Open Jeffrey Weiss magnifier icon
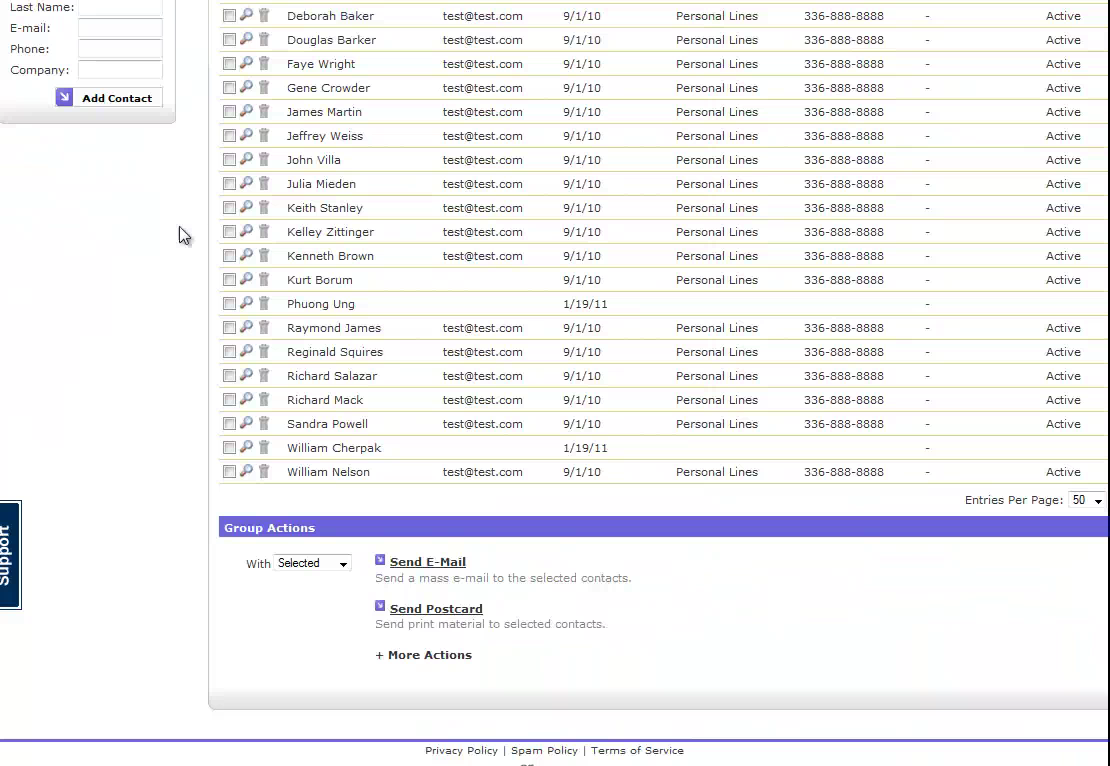Viewport: 1110px width, 766px height. pos(246,135)
